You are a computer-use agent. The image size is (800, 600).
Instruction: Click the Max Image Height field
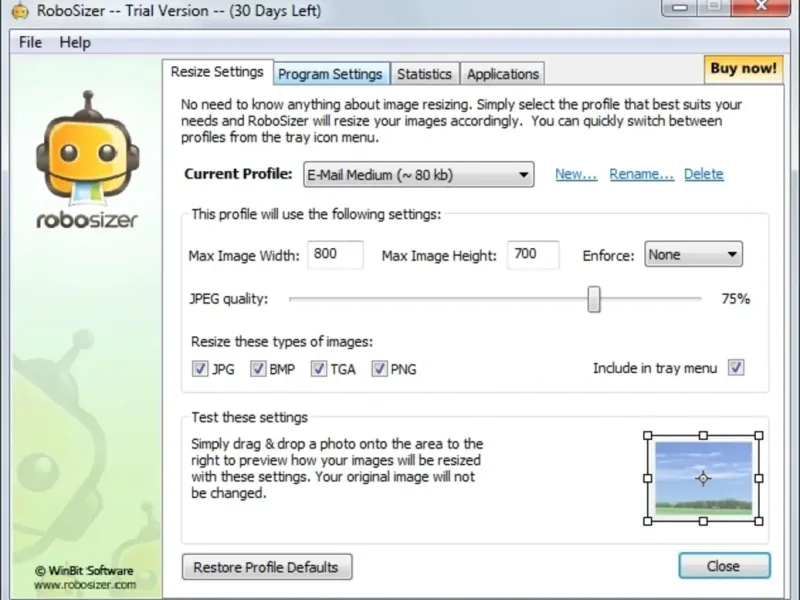click(x=533, y=255)
